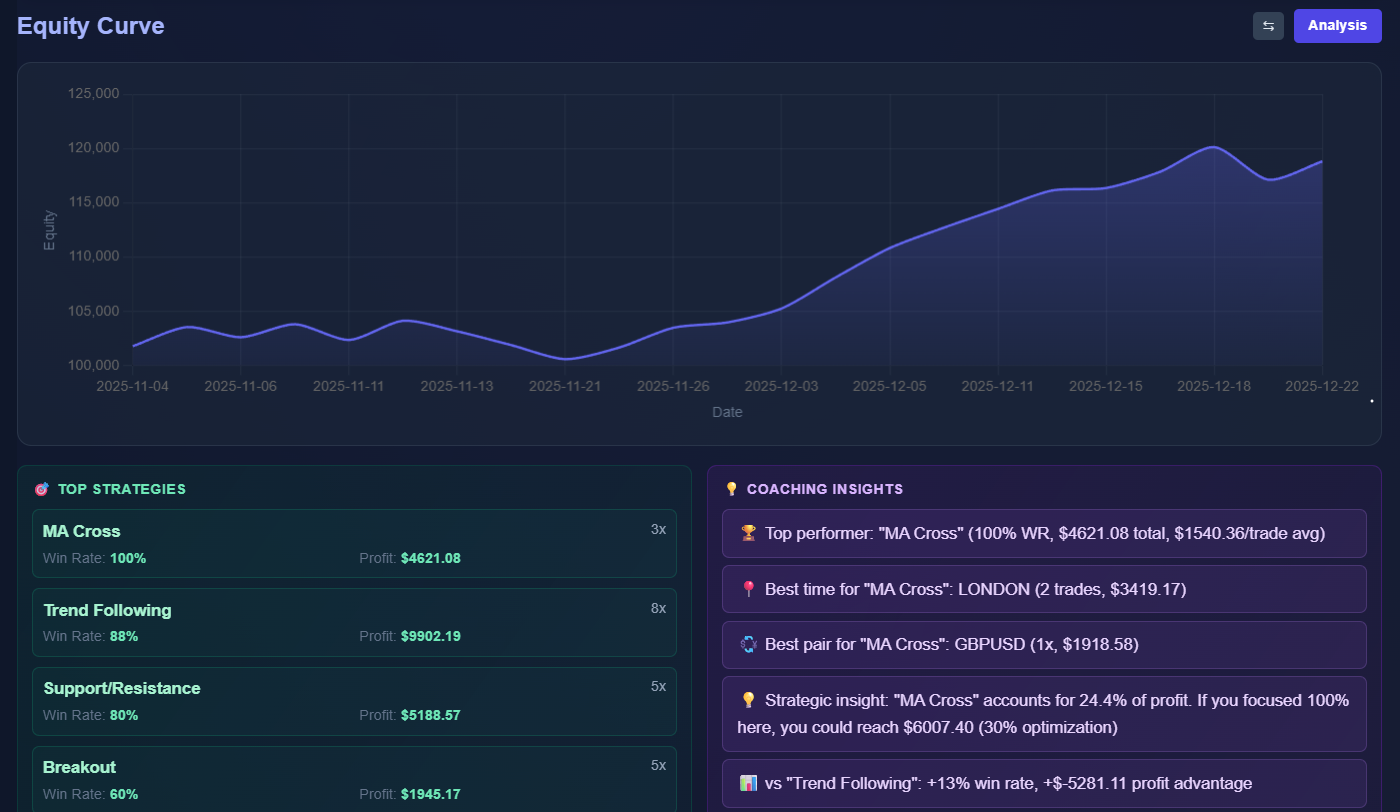Click the Top Strategies section header

tap(121, 490)
